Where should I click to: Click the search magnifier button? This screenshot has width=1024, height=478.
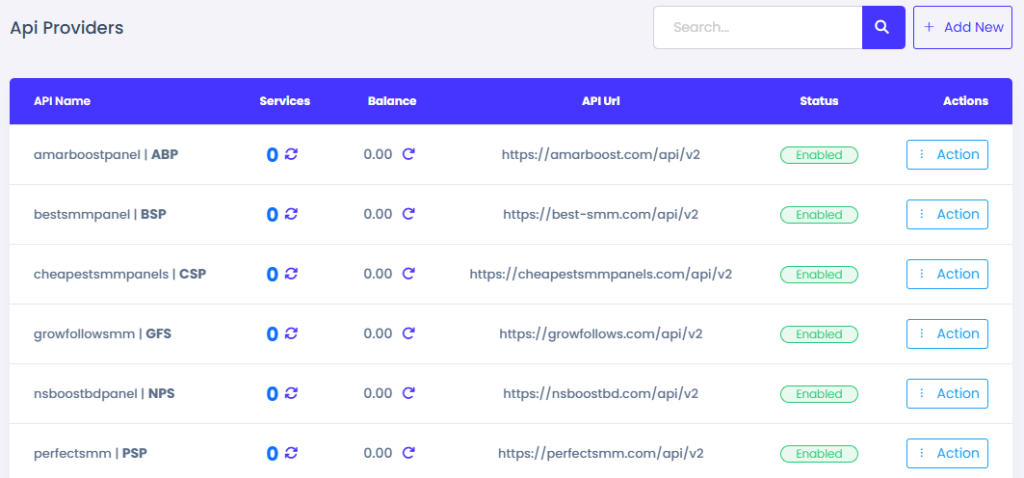[882, 28]
